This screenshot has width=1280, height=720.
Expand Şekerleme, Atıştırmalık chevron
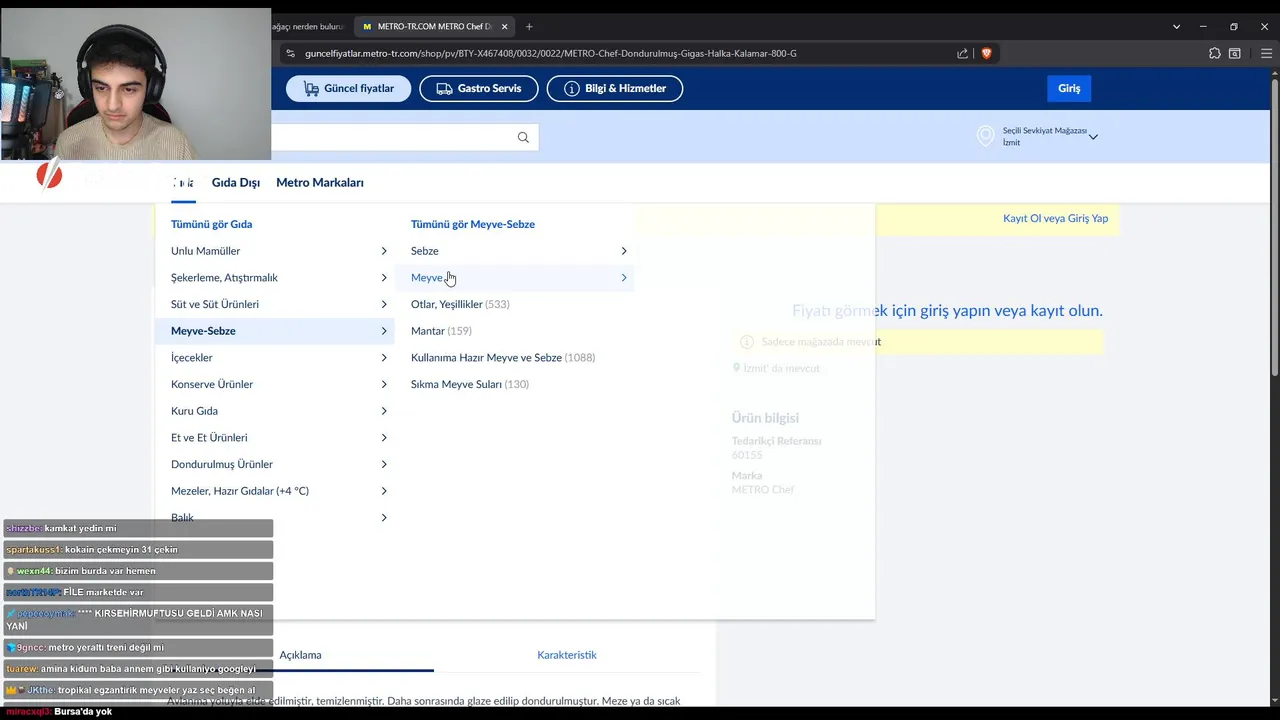[384, 278]
